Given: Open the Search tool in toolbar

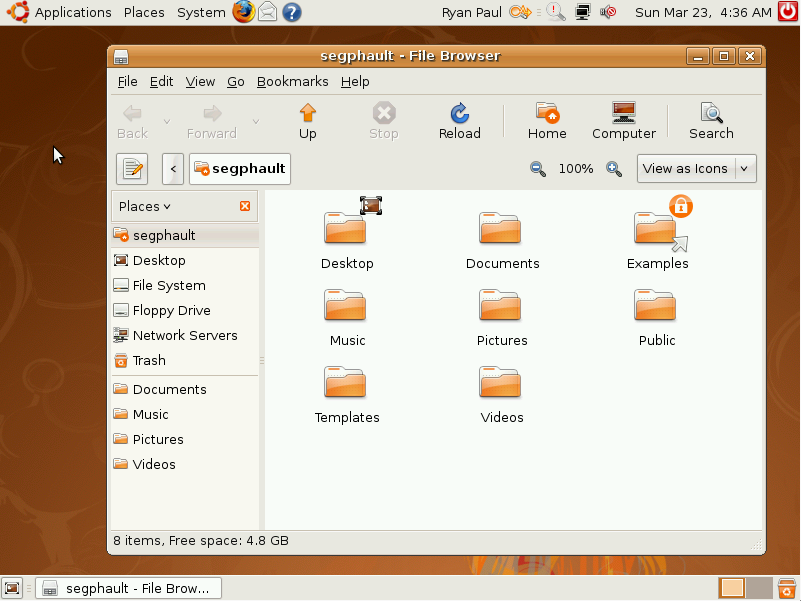Looking at the screenshot, I should pyautogui.click(x=711, y=122).
